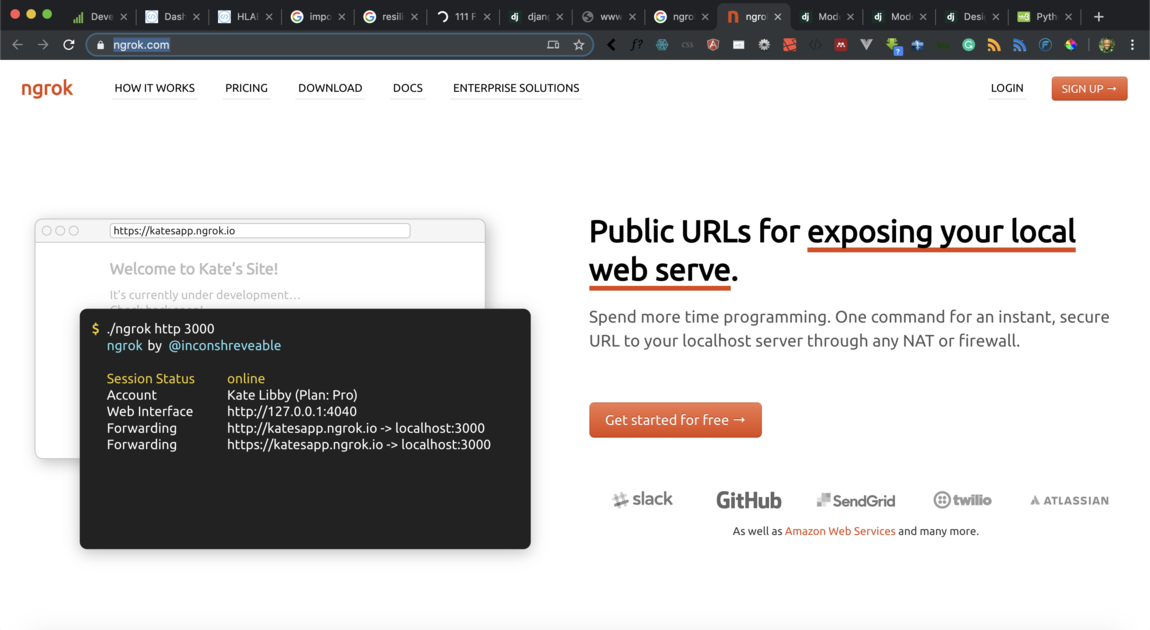Click the Get started for free button
Screen dimensions: 1150x630
[x=675, y=419]
